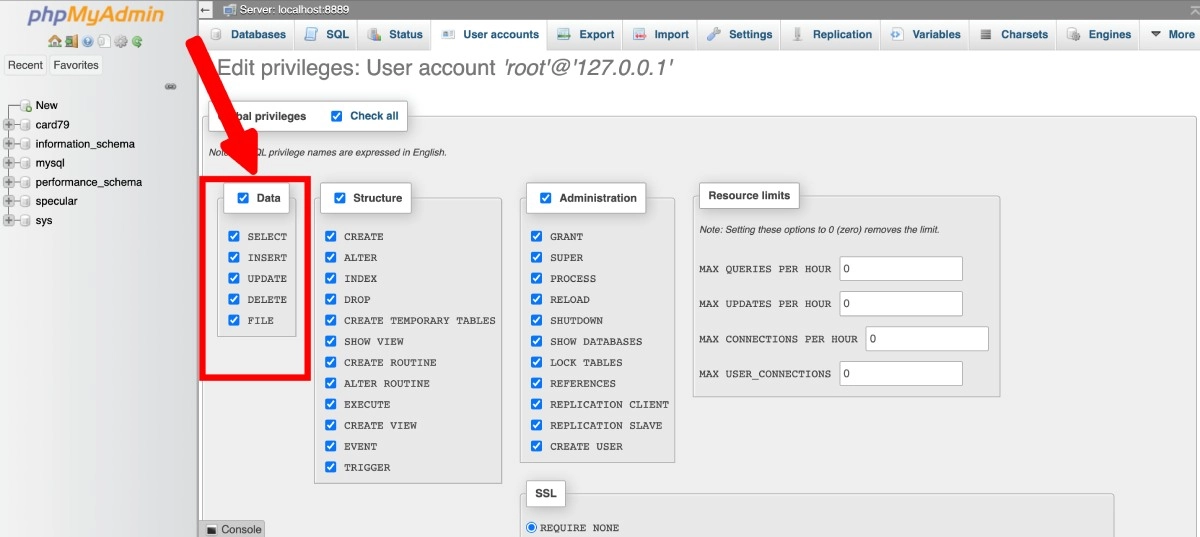This screenshot has width=1200, height=537.
Task: Click the specular database icon
Action: coord(24,201)
